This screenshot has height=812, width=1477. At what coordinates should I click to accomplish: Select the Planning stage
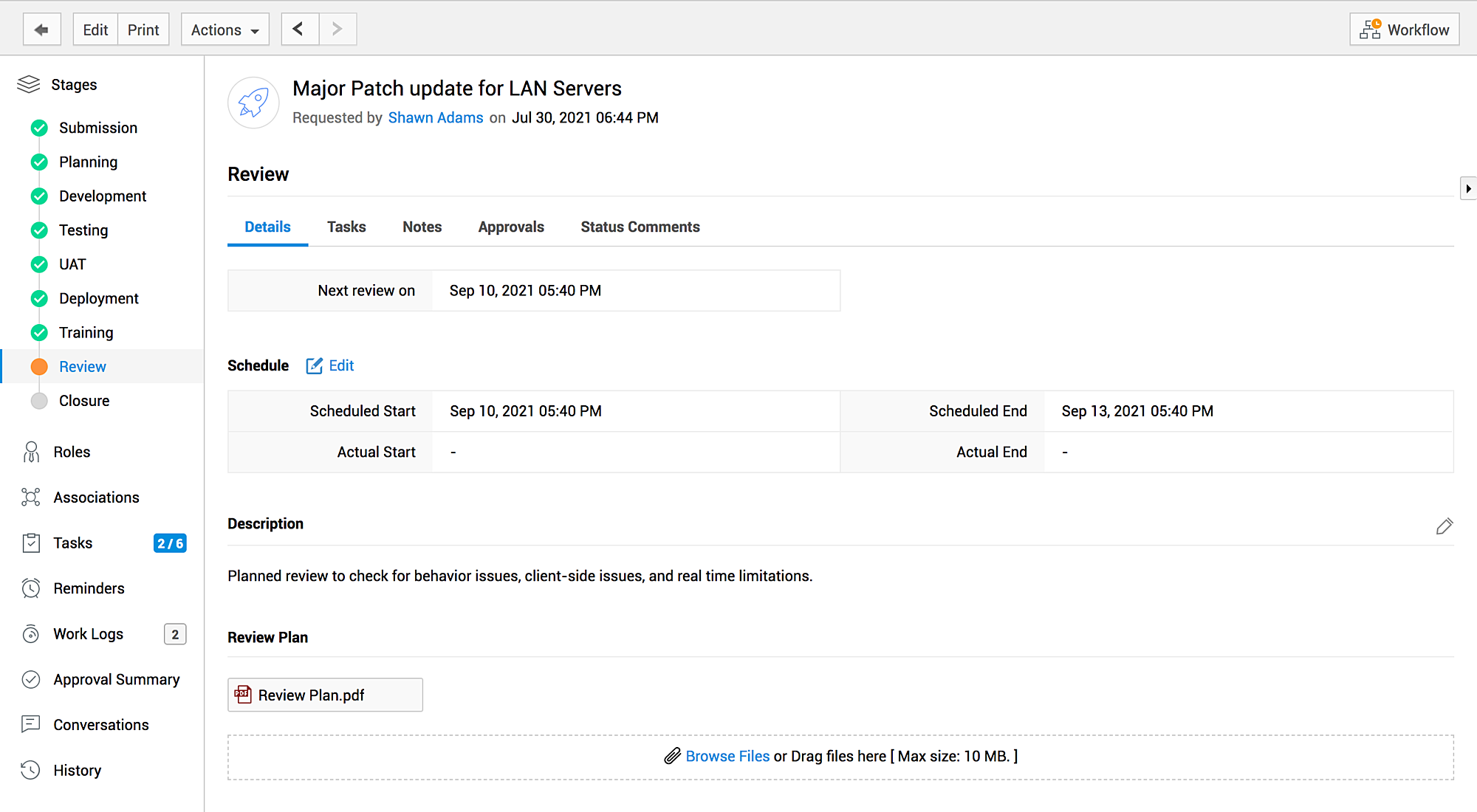(x=88, y=162)
